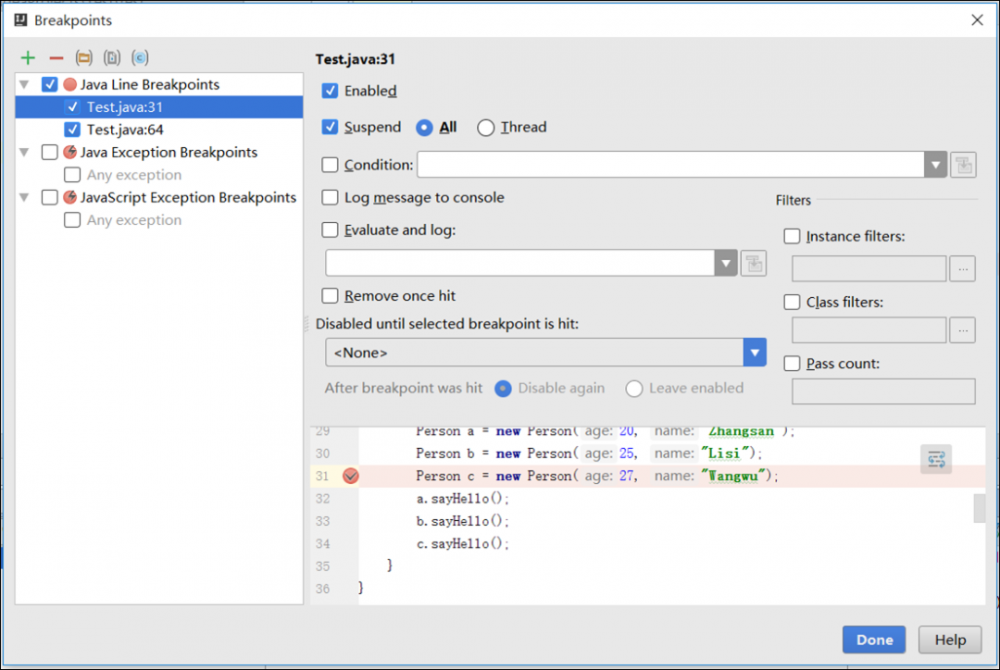
Task: Select the Thread radio button
Action: (x=485, y=127)
